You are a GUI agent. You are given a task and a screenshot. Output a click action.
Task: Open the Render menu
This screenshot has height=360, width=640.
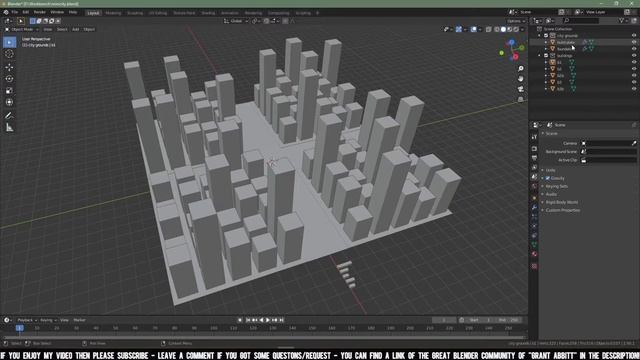40,12
